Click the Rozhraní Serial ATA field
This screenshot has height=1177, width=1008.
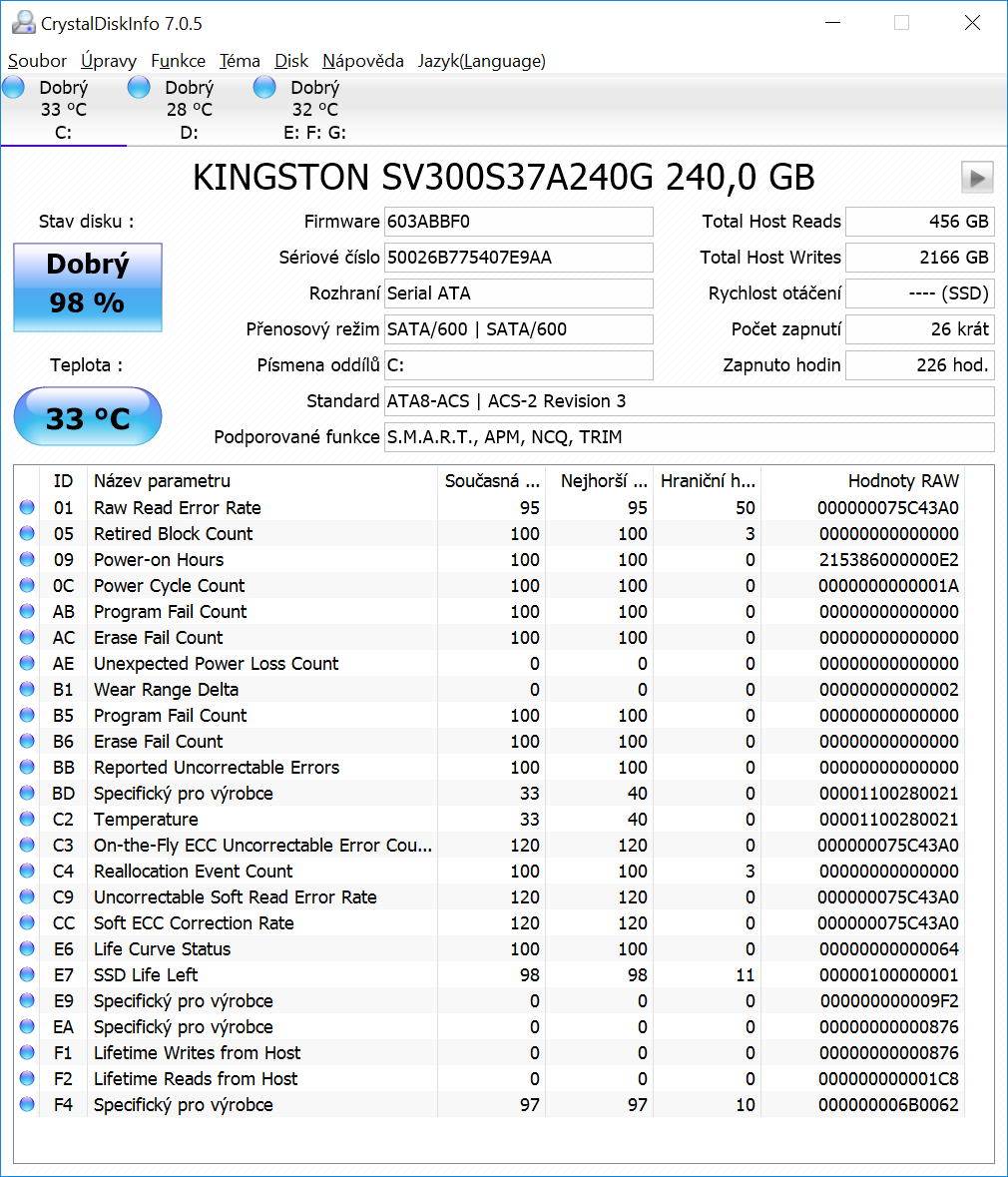(x=519, y=294)
